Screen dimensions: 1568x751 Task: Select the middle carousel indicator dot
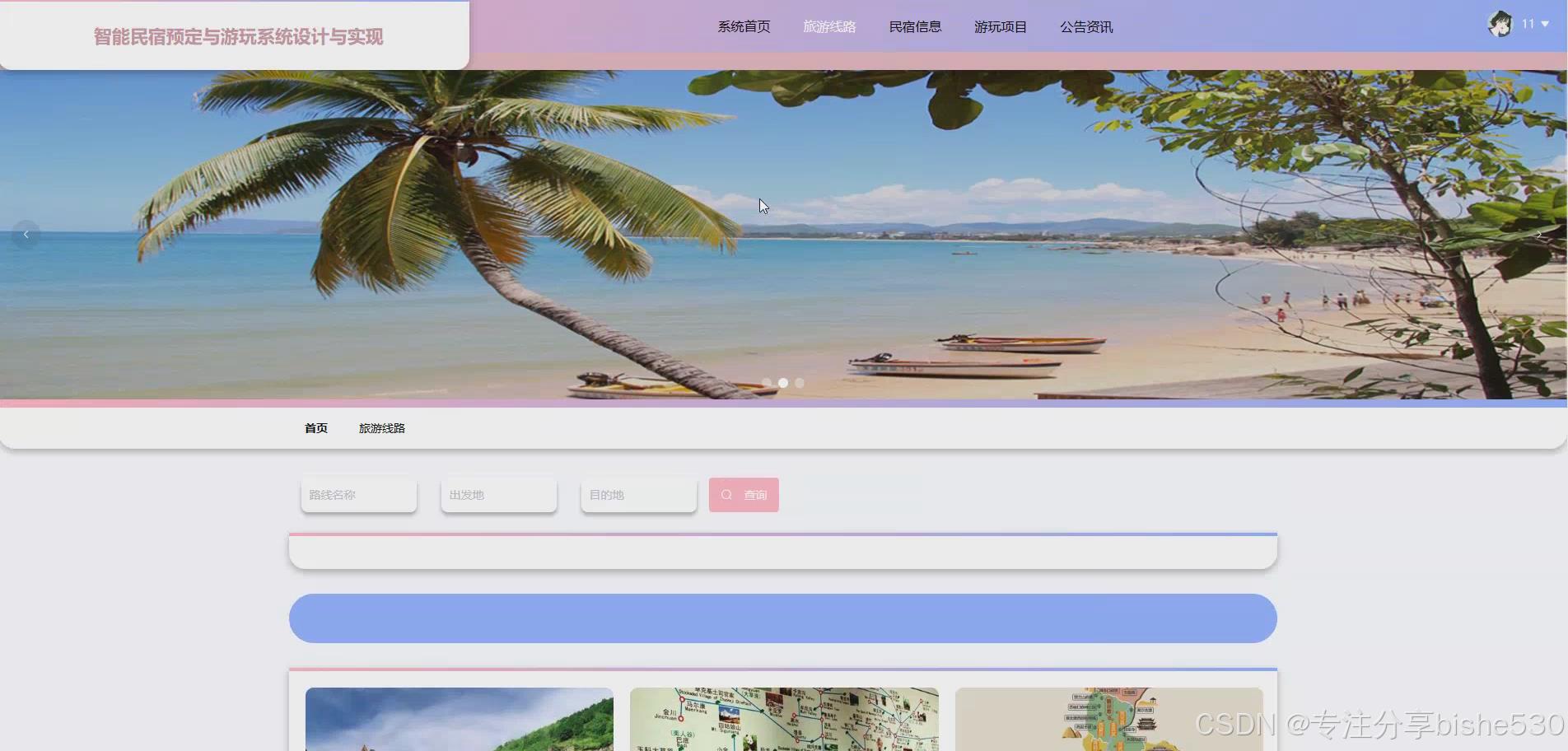coord(783,383)
